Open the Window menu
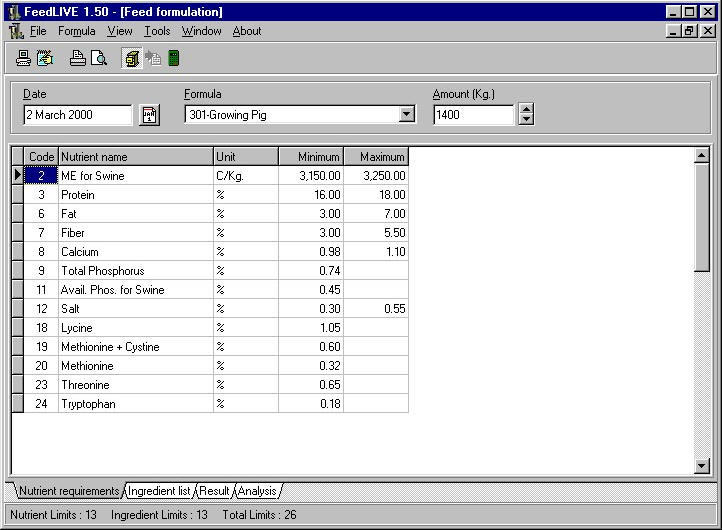Viewport: 722px width, 530px height. (201, 31)
